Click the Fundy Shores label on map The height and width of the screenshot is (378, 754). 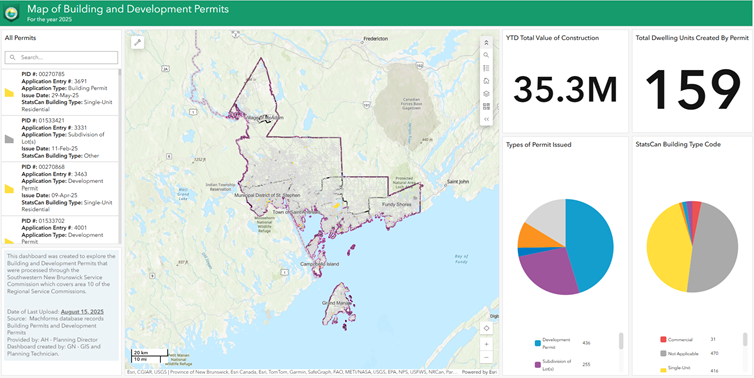click(397, 204)
